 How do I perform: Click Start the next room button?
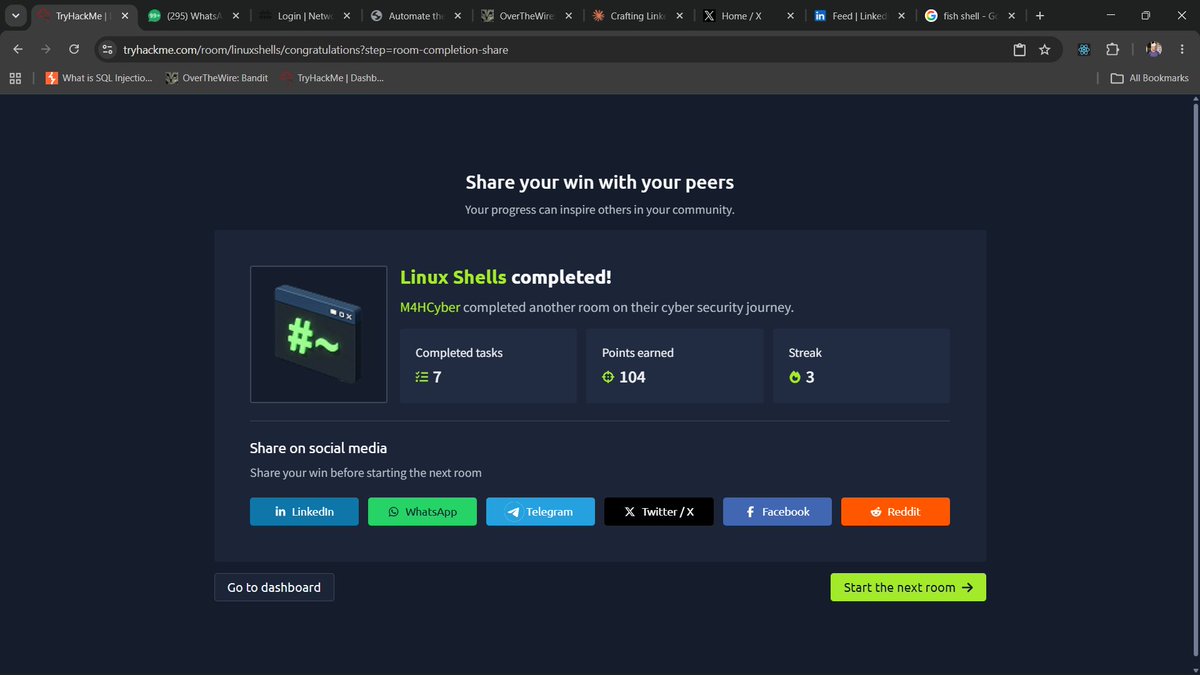[x=908, y=587]
